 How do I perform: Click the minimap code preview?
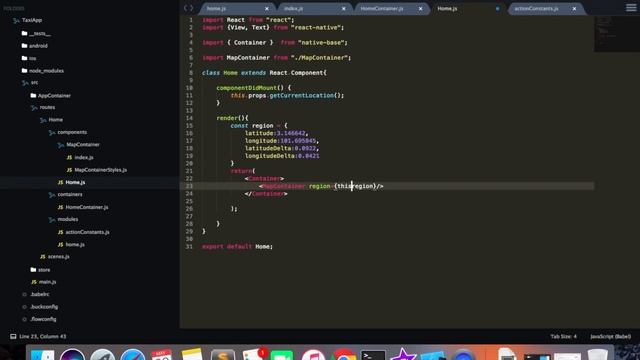tap(617, 34)
